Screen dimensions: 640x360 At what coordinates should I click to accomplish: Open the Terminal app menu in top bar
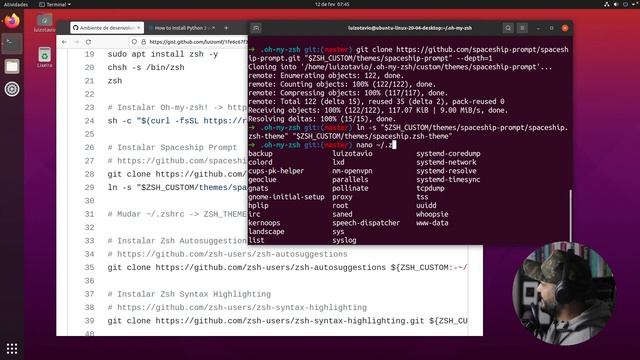point(55,4)
